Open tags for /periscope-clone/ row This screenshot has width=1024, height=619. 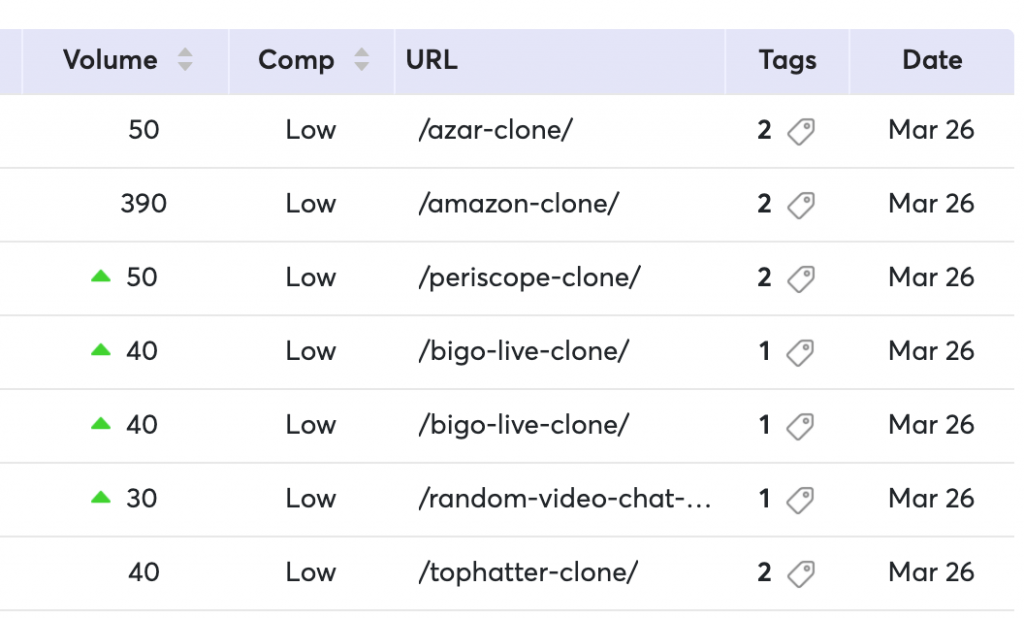pos(801,279)
